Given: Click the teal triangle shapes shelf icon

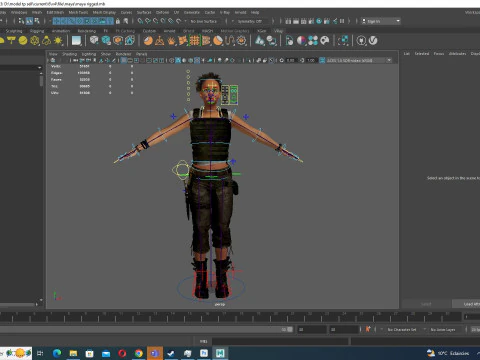Looking at the screenshot, I should pos(260,41).
